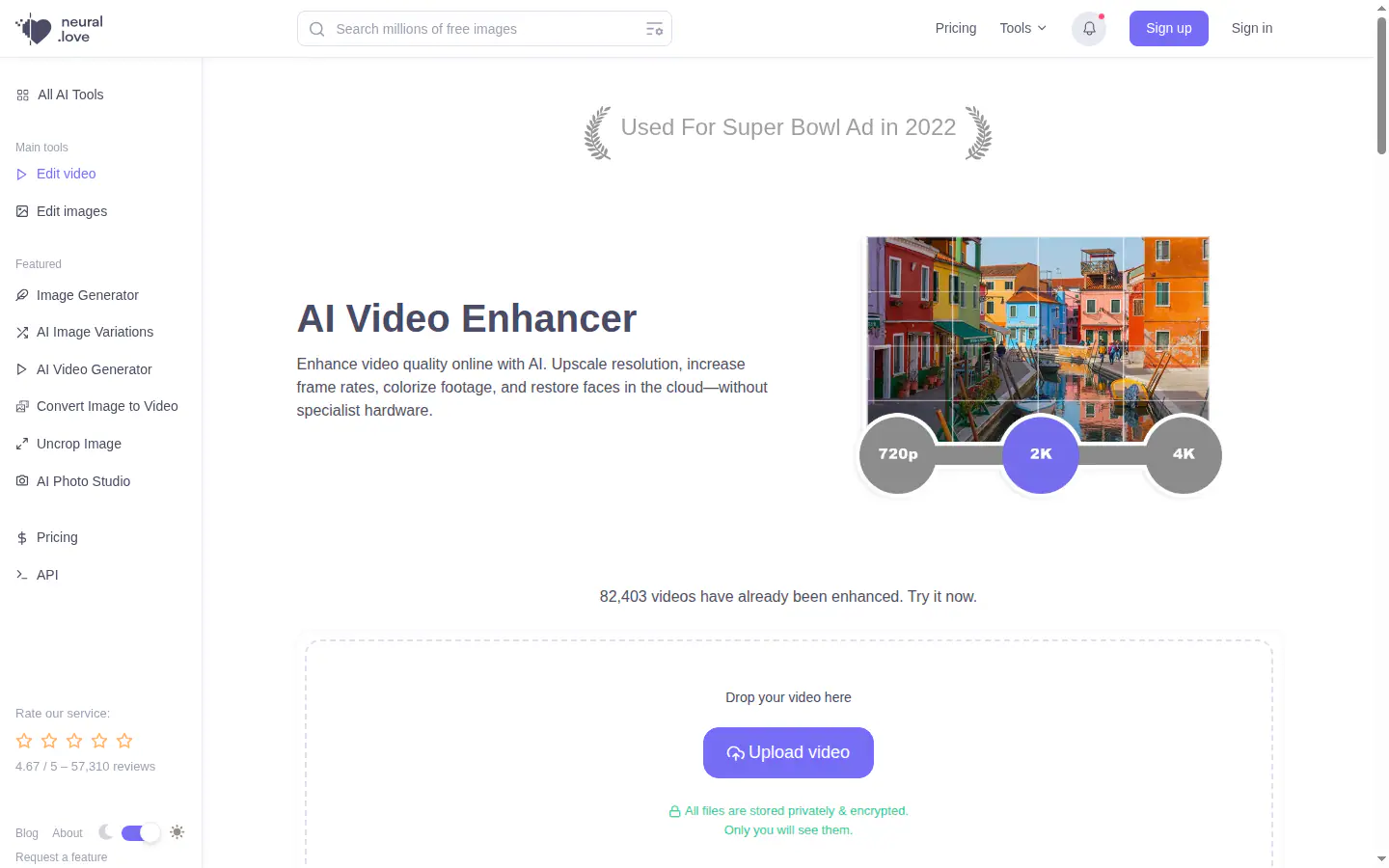Click the All AI Tools grid icon

click(x=22, y=95)
